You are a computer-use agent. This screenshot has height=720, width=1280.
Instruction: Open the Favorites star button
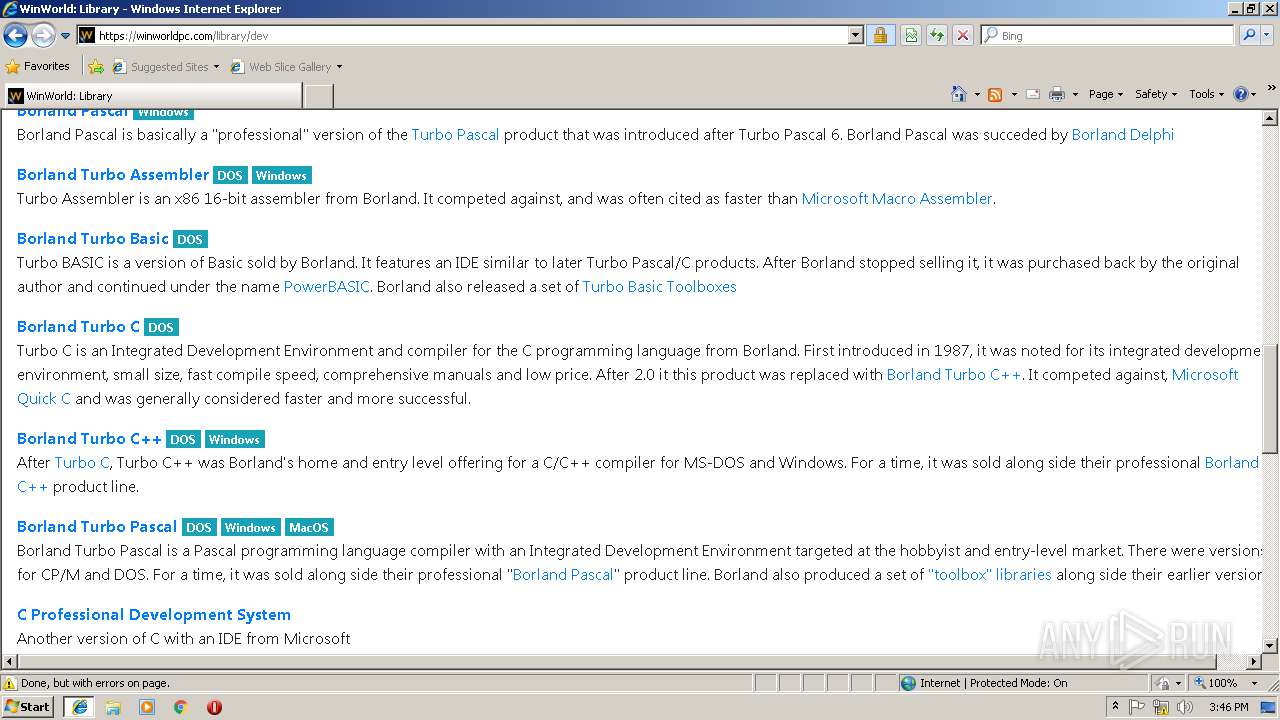[38, 67]
